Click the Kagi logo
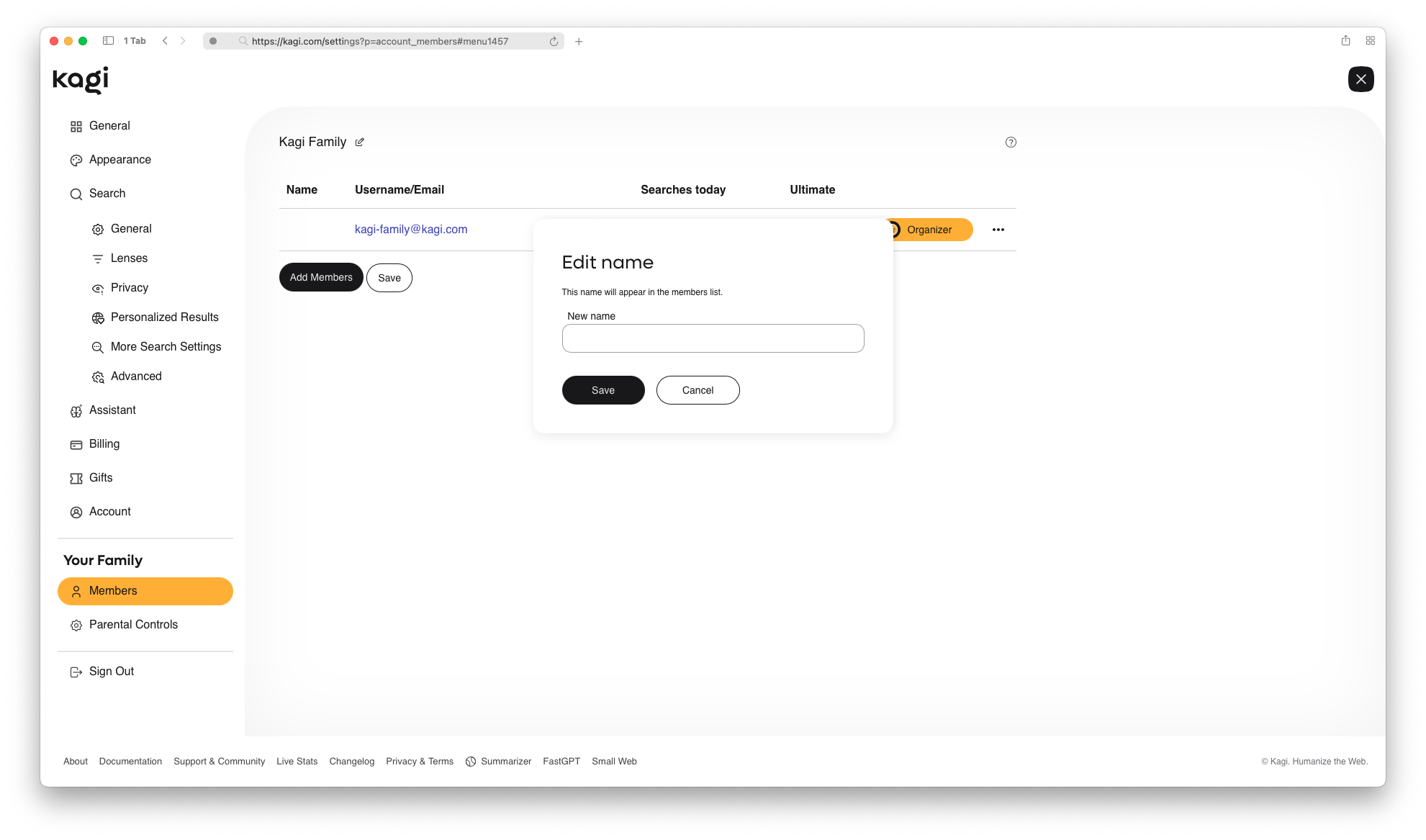The width and height of the screenshot is (1426, 840). [81, 80]
